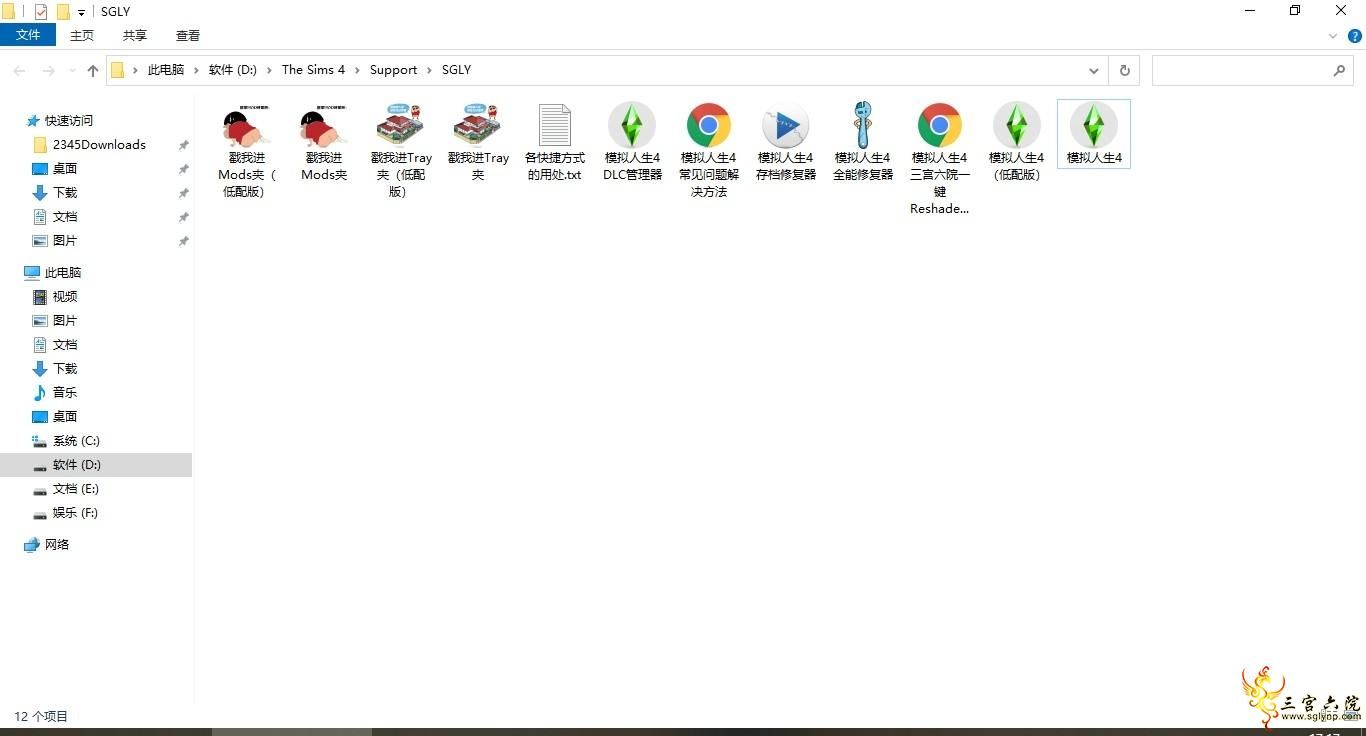Select 模拟人生4全能修复器 wrench icon
1366x736 pixels.
863,126
